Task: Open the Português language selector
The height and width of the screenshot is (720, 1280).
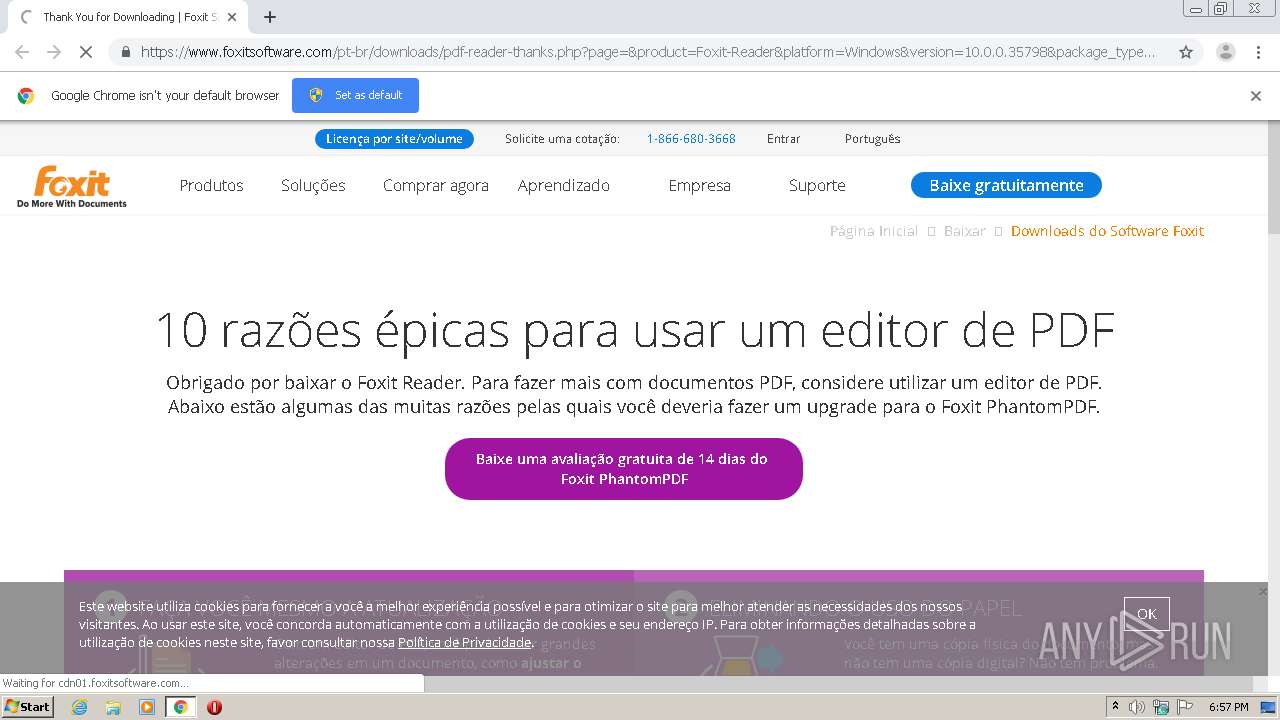Action: click(872, 139)
